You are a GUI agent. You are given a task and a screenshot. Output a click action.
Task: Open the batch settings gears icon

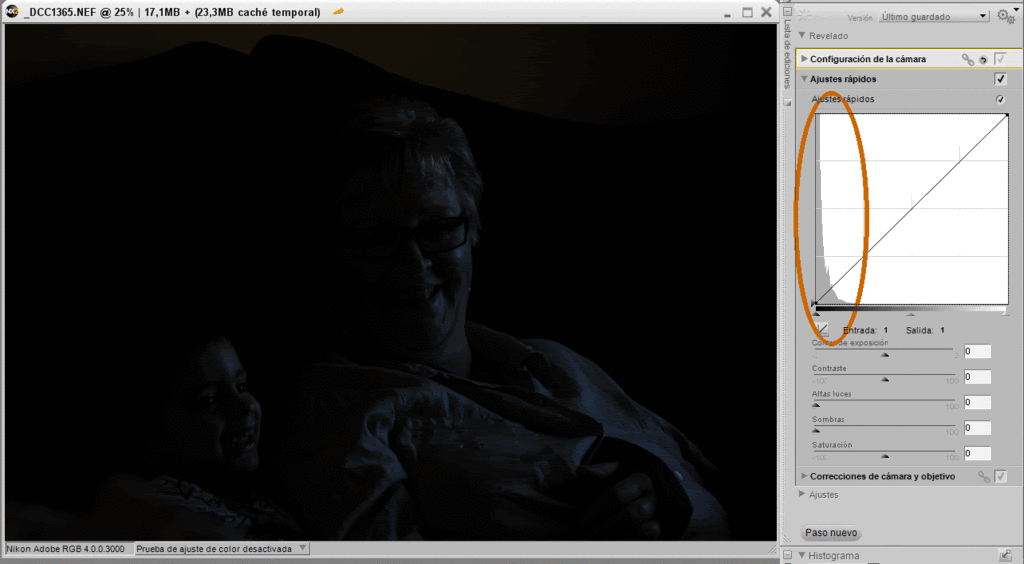(x=1006, y=16)
